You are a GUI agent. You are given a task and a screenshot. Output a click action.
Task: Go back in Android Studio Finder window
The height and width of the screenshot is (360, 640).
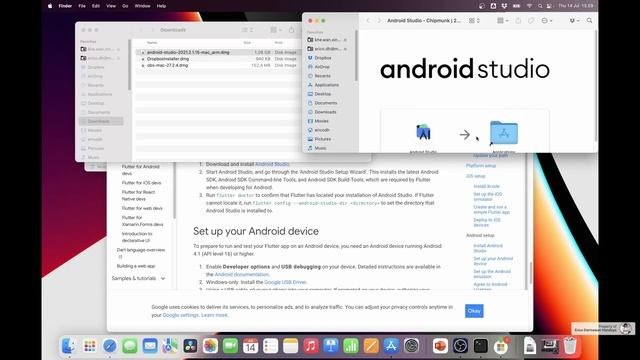(368, 20)
